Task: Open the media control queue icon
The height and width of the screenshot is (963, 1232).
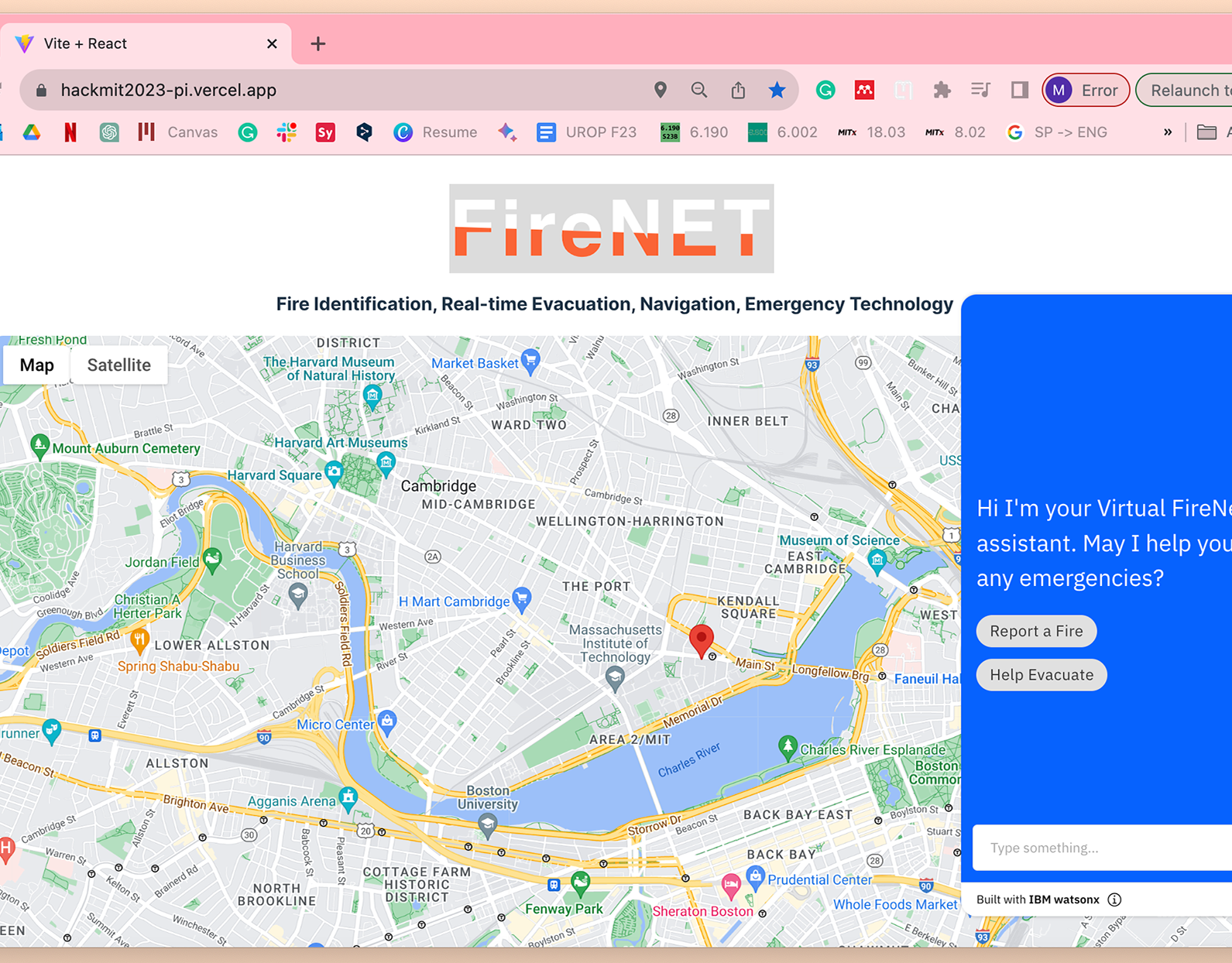Action: (x=980, y=90)
